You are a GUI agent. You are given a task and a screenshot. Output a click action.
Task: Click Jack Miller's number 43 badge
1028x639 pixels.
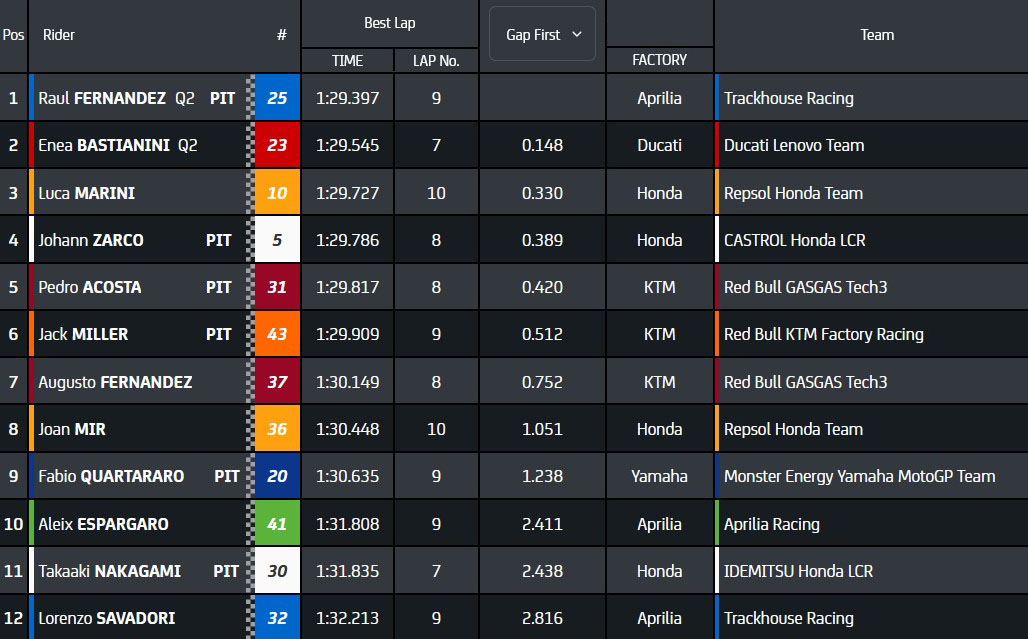tap(277, 334)
